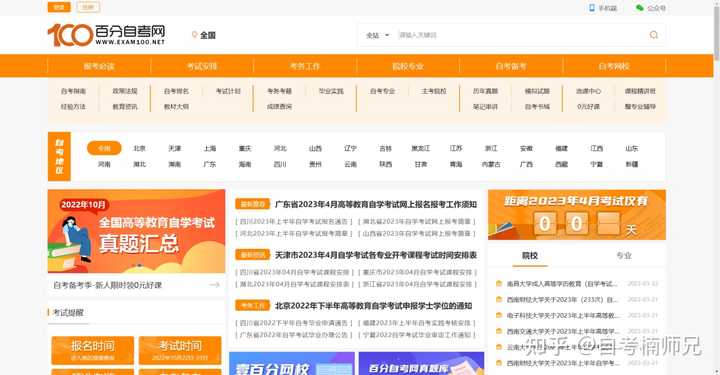Click the magnifier search icon
Image resolution: width=720 pixels, height=375 pixels.
point(654,35)
